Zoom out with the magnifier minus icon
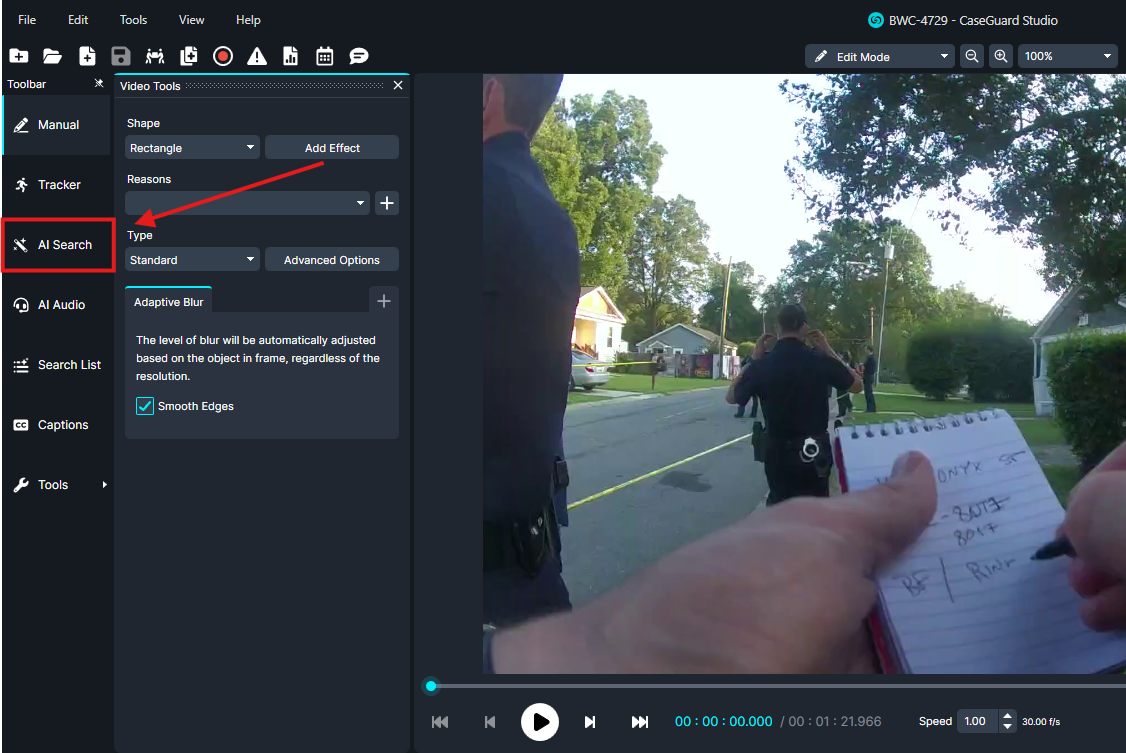 coord(971,56)
